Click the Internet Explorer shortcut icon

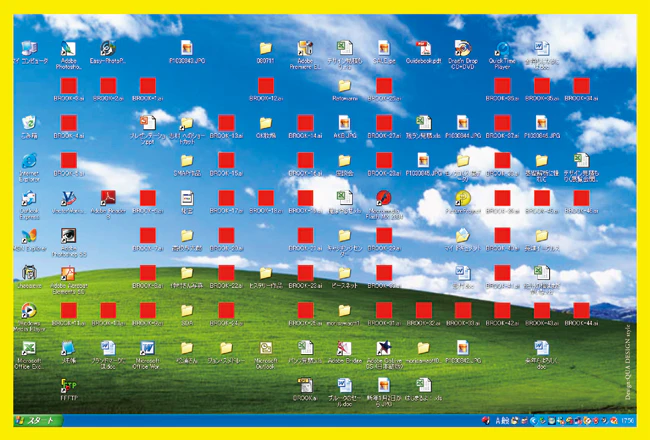[29, 161]
